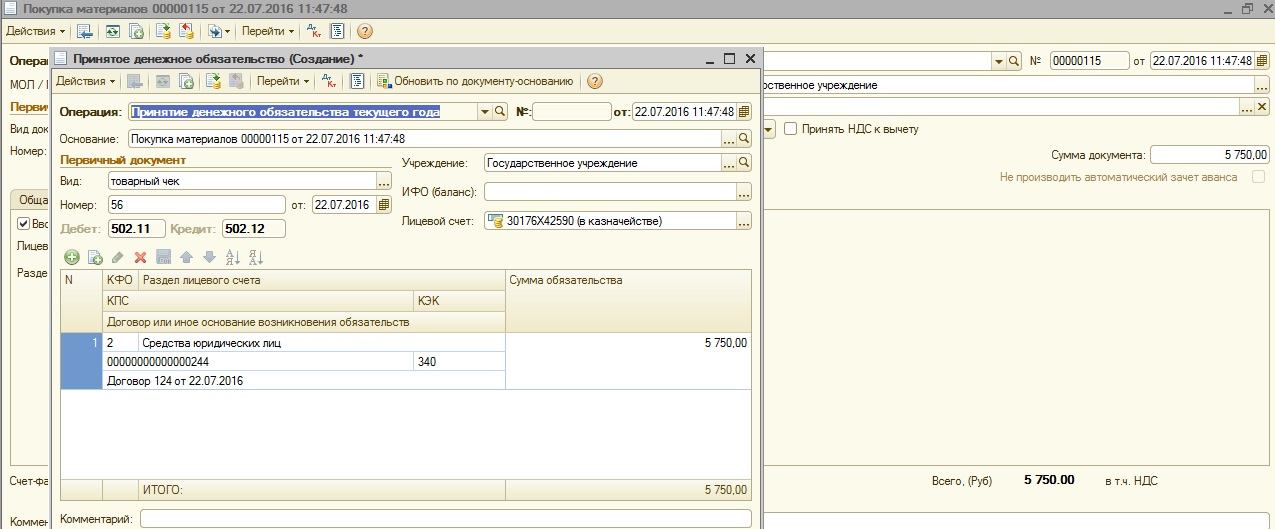Click Обновить по документу-основанию button
Screen dimensions: 1275x529
coord(475,81)
